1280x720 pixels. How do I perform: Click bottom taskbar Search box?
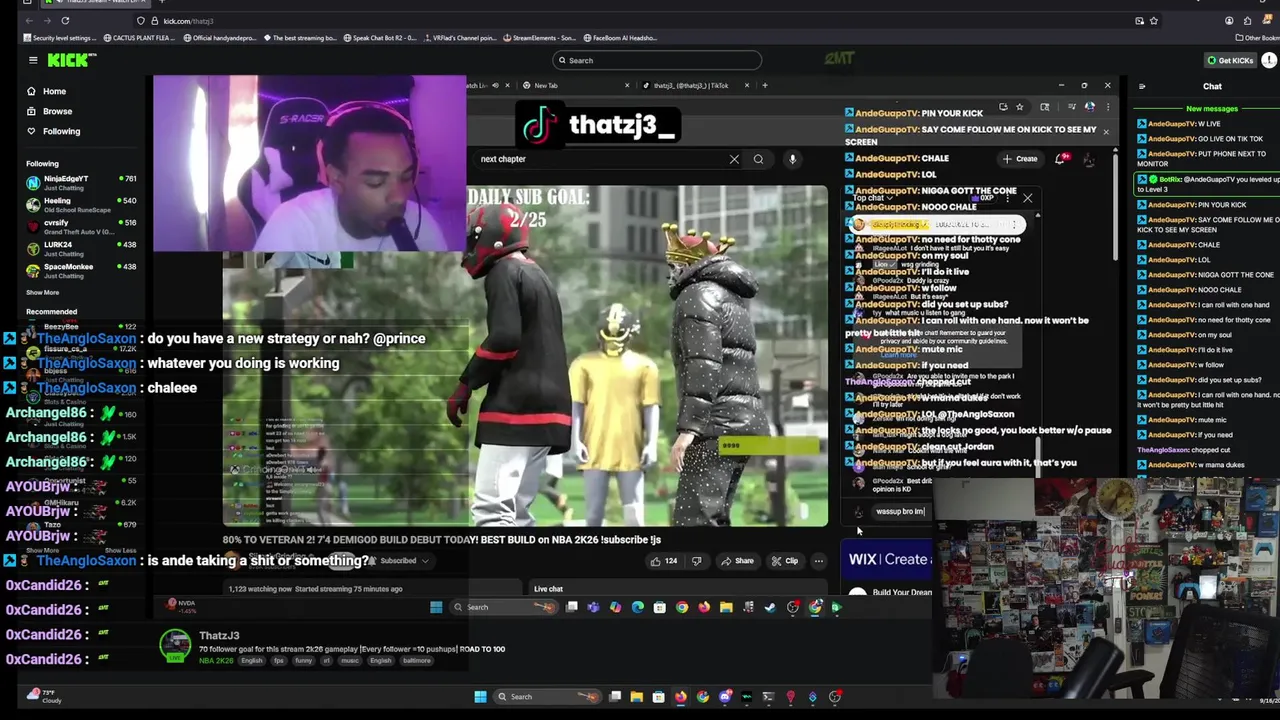[548, 697]
